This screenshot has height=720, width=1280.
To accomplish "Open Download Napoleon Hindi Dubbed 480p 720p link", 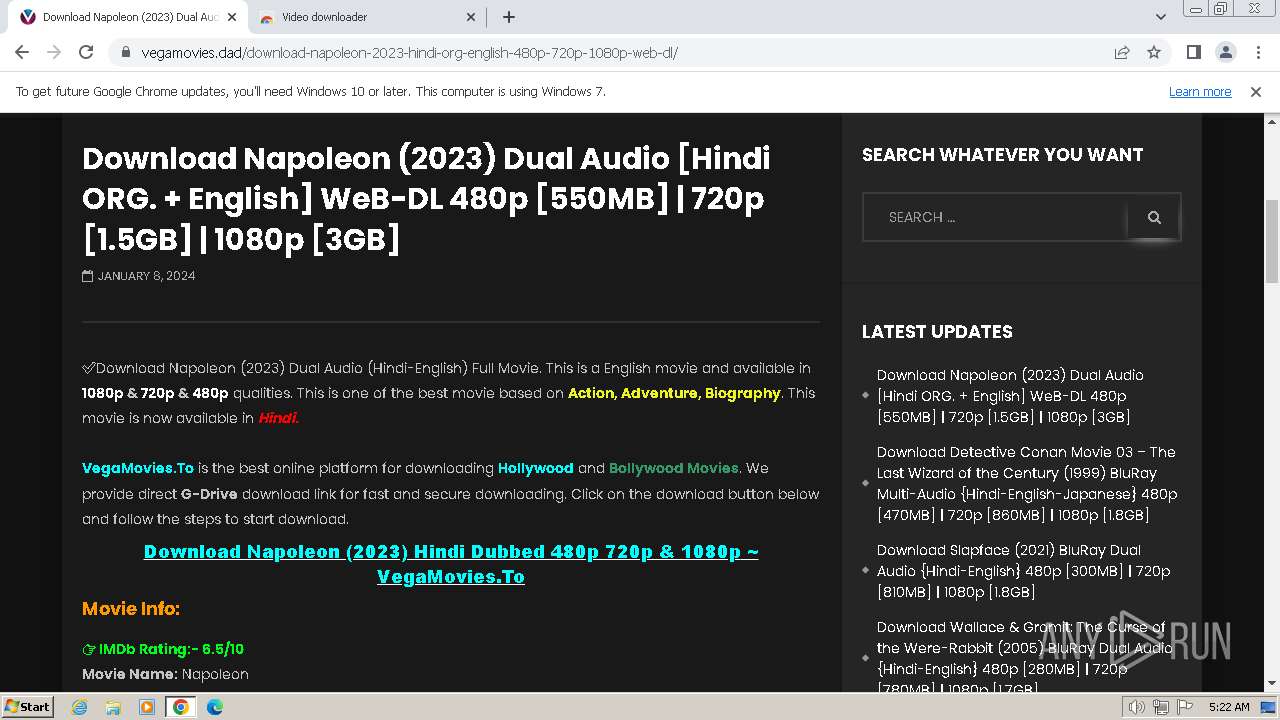I will click(x=451, y=564).
